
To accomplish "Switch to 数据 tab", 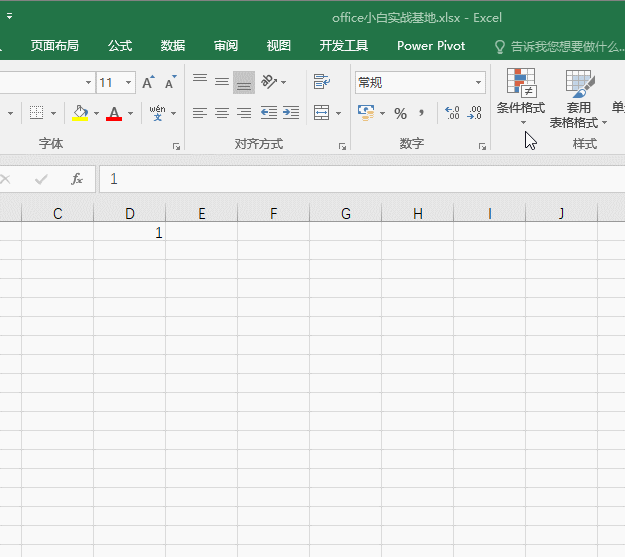I will tap(173, 46).
